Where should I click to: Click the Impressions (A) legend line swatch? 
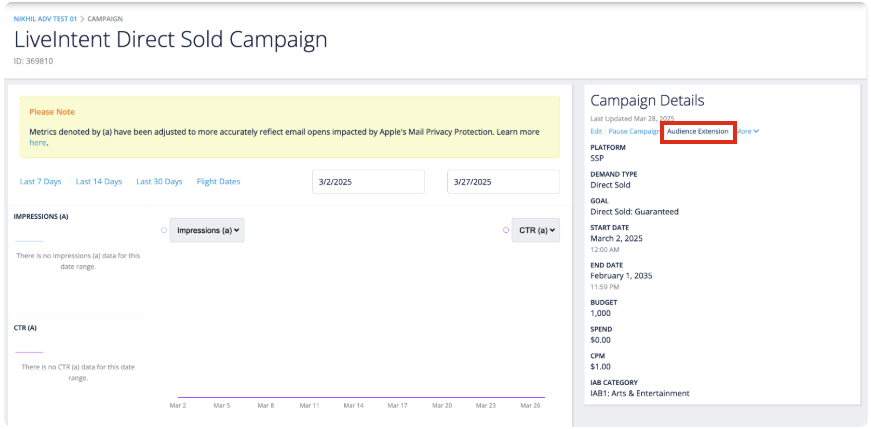(x=29, y=241)
